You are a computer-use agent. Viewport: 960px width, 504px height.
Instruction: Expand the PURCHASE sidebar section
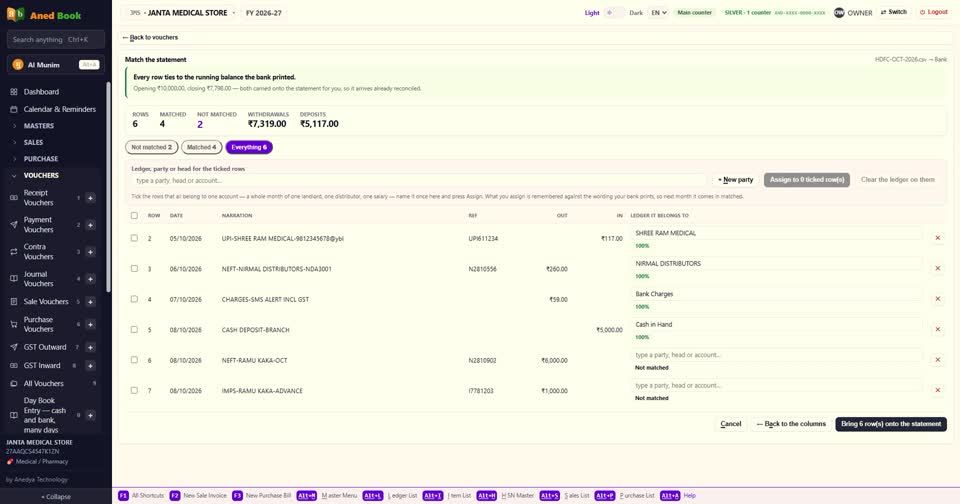[40, 159]
